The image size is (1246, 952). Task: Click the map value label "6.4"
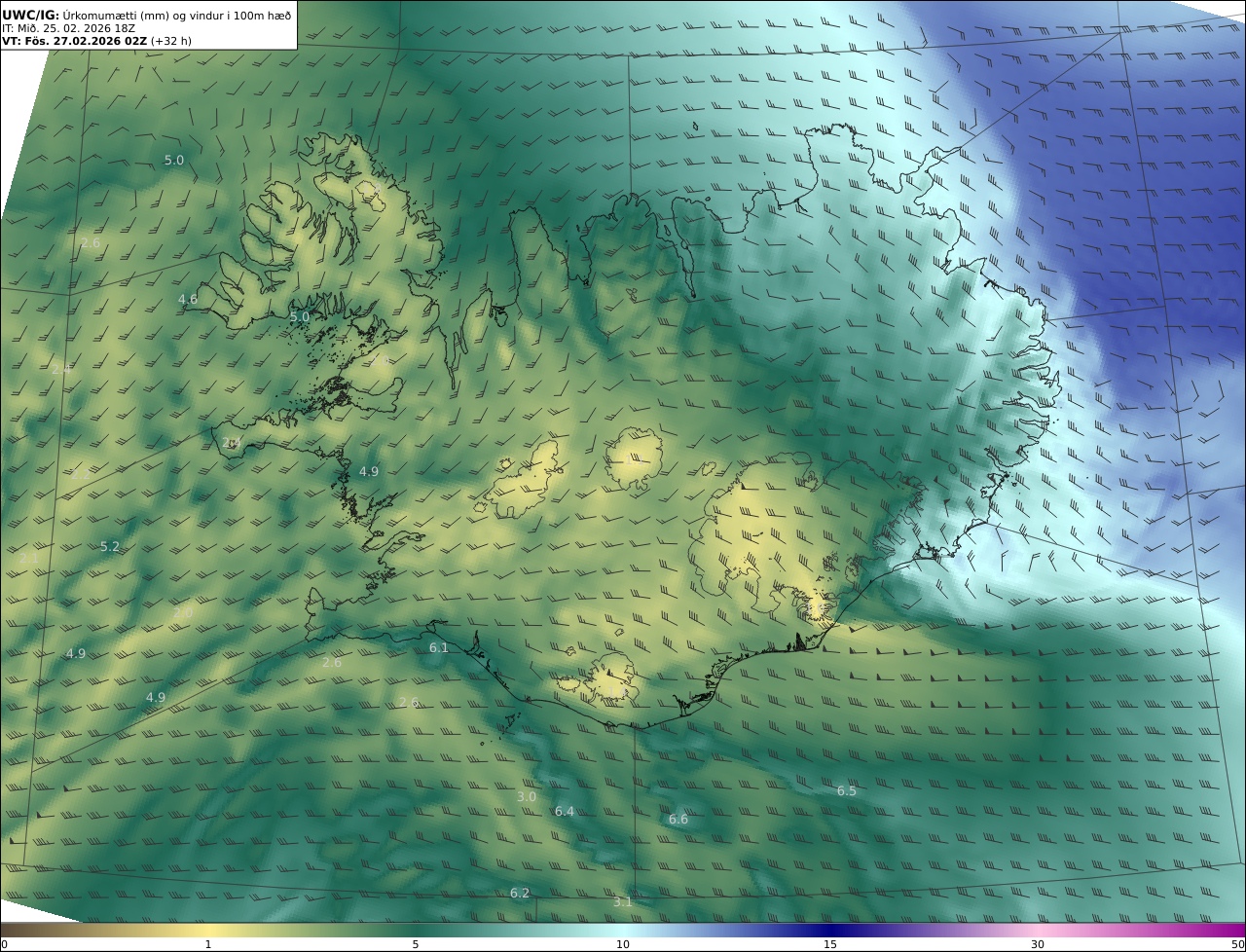(565, 812)
